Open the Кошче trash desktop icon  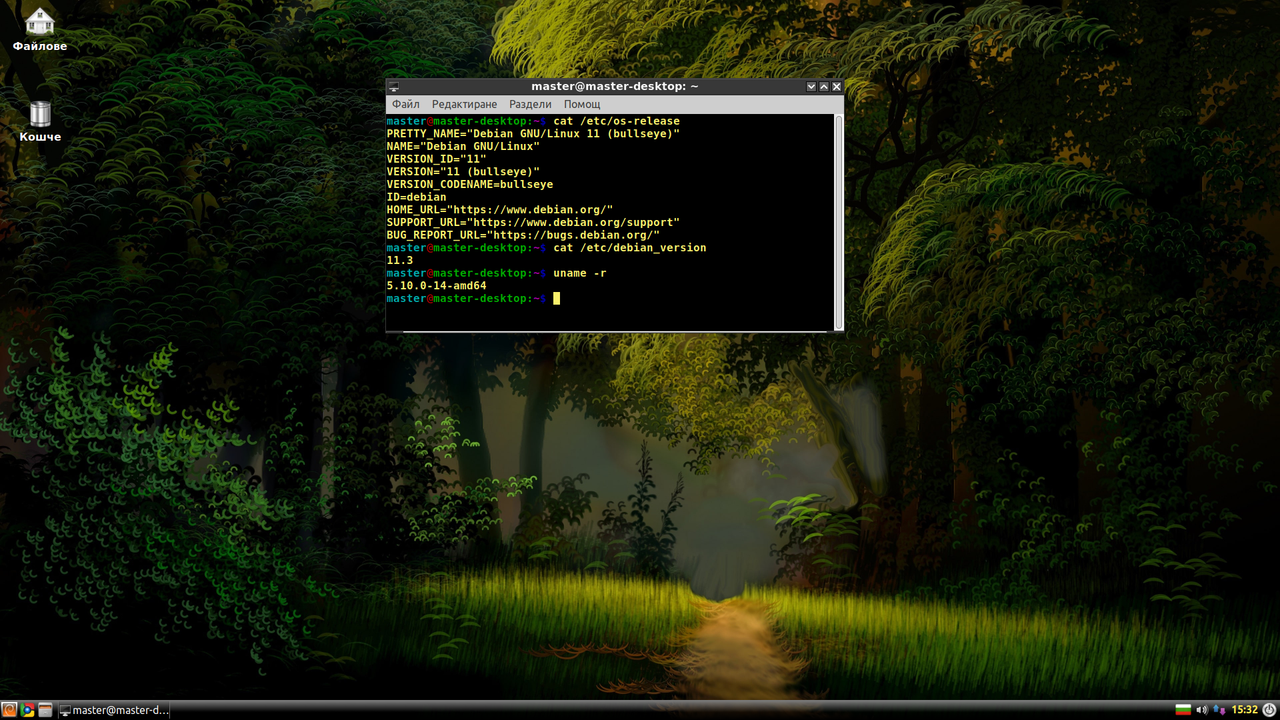(x=40, y=121)
